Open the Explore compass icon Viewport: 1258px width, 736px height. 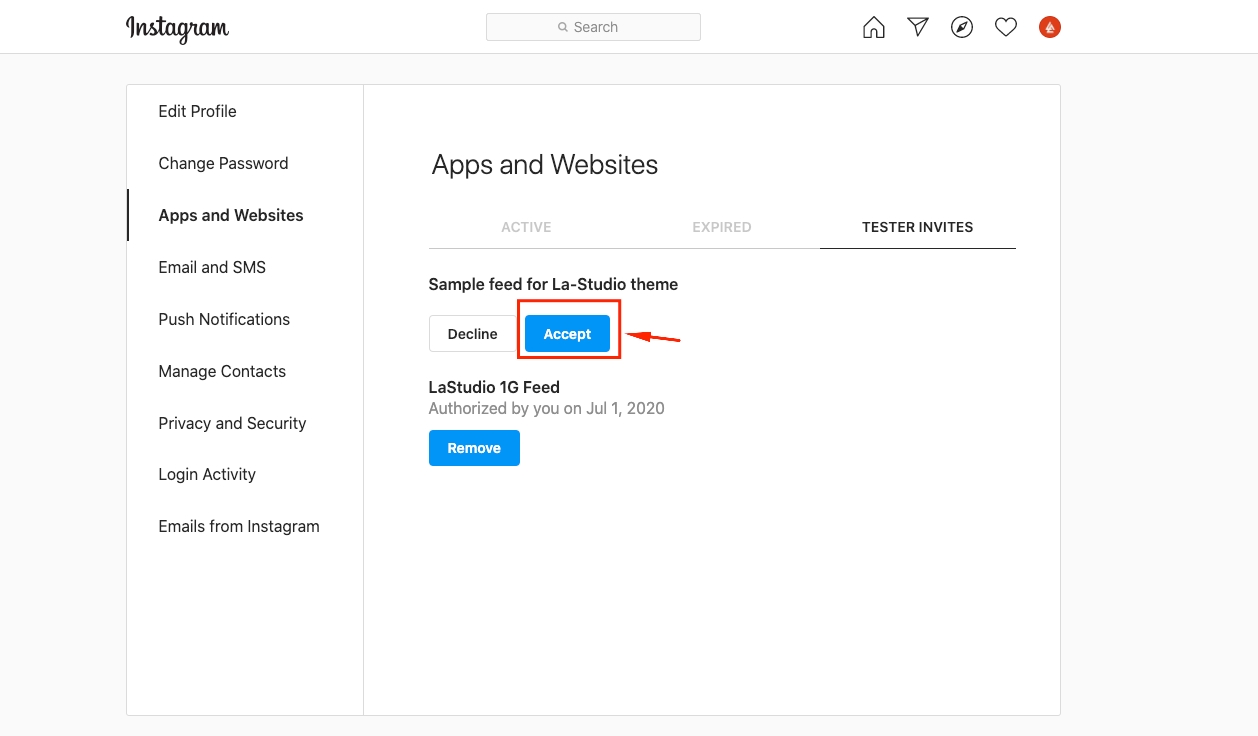[x=962, y=27]
